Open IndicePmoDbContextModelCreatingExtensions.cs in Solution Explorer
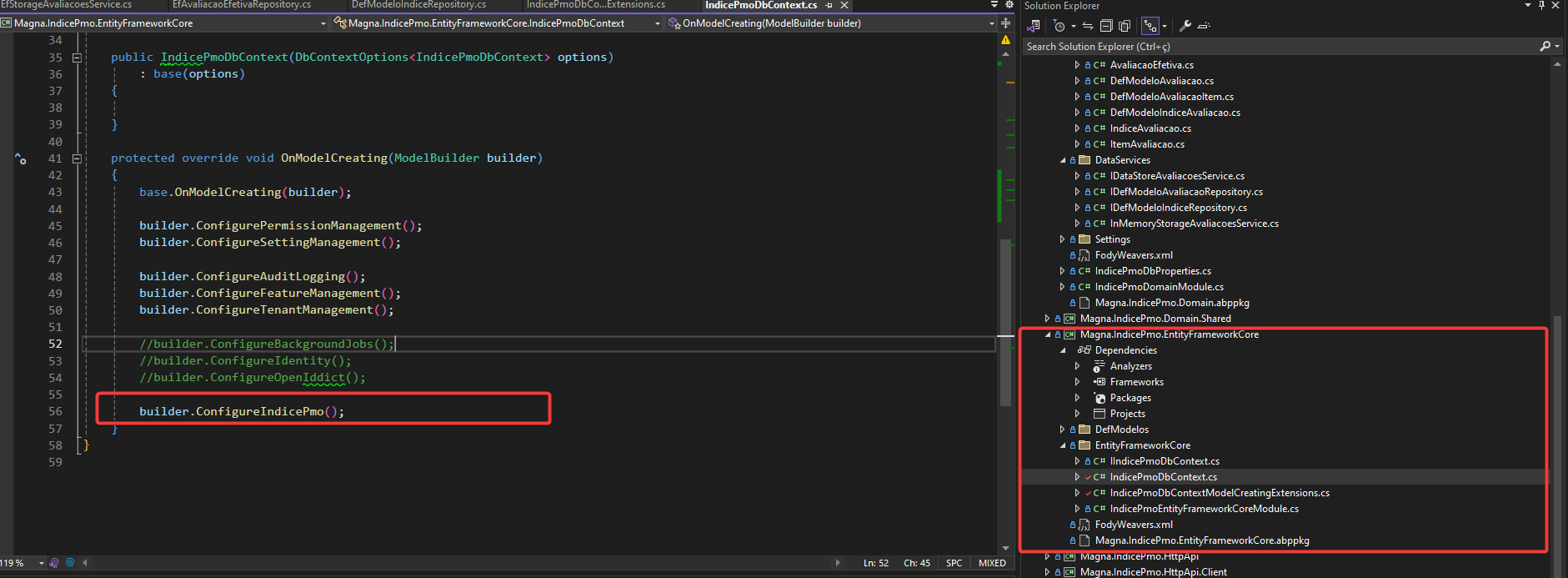This screenshot has height=578, width=1568. click(x=1219, y=493)
